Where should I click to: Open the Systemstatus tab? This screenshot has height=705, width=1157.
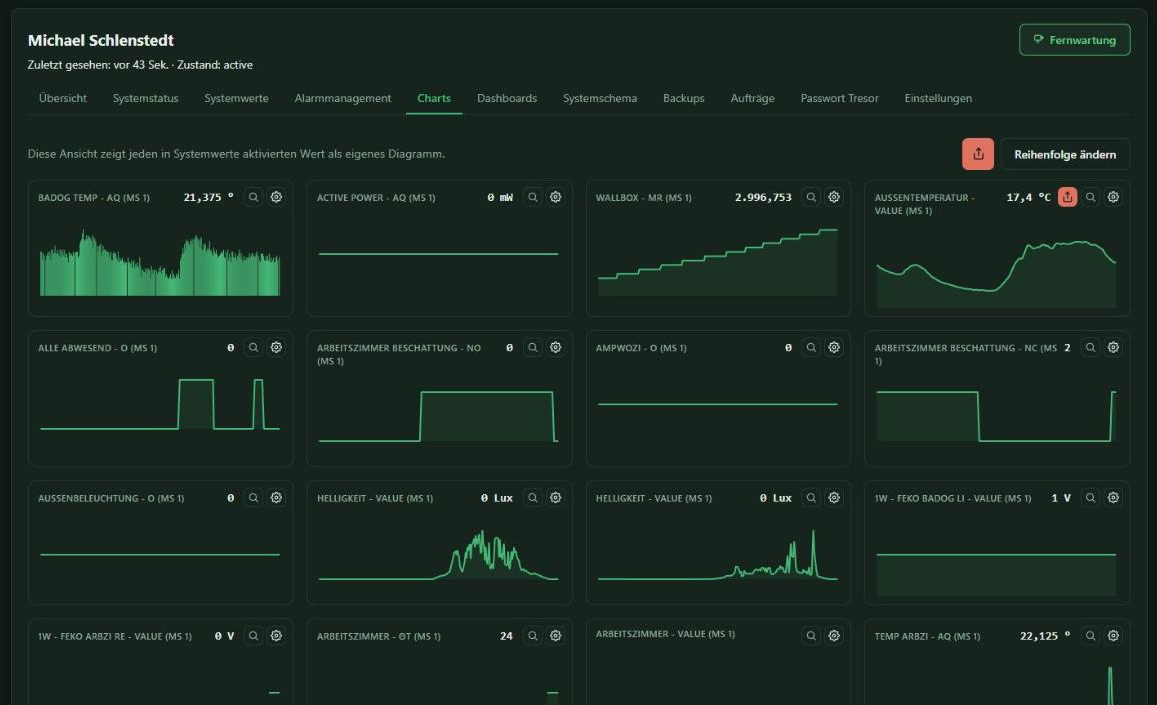145,98
